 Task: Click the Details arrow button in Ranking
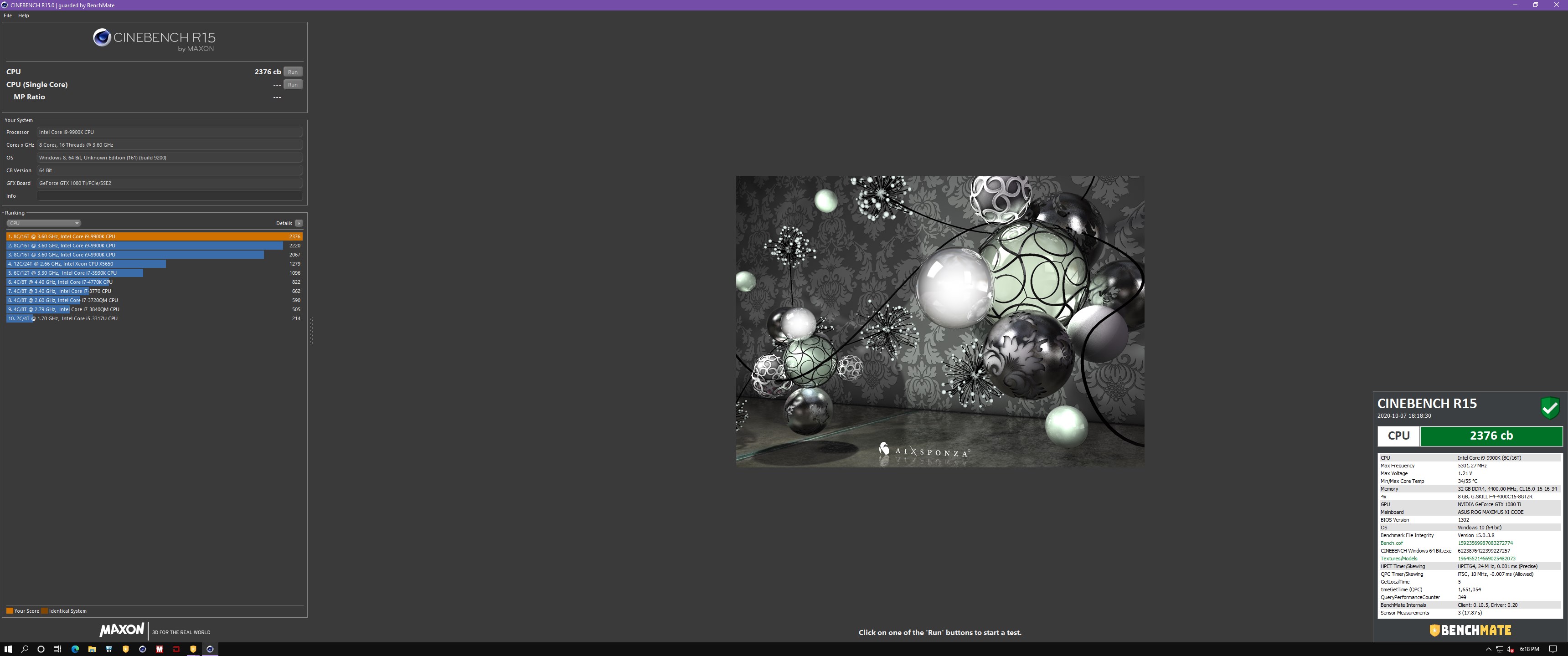click(299, 223)
